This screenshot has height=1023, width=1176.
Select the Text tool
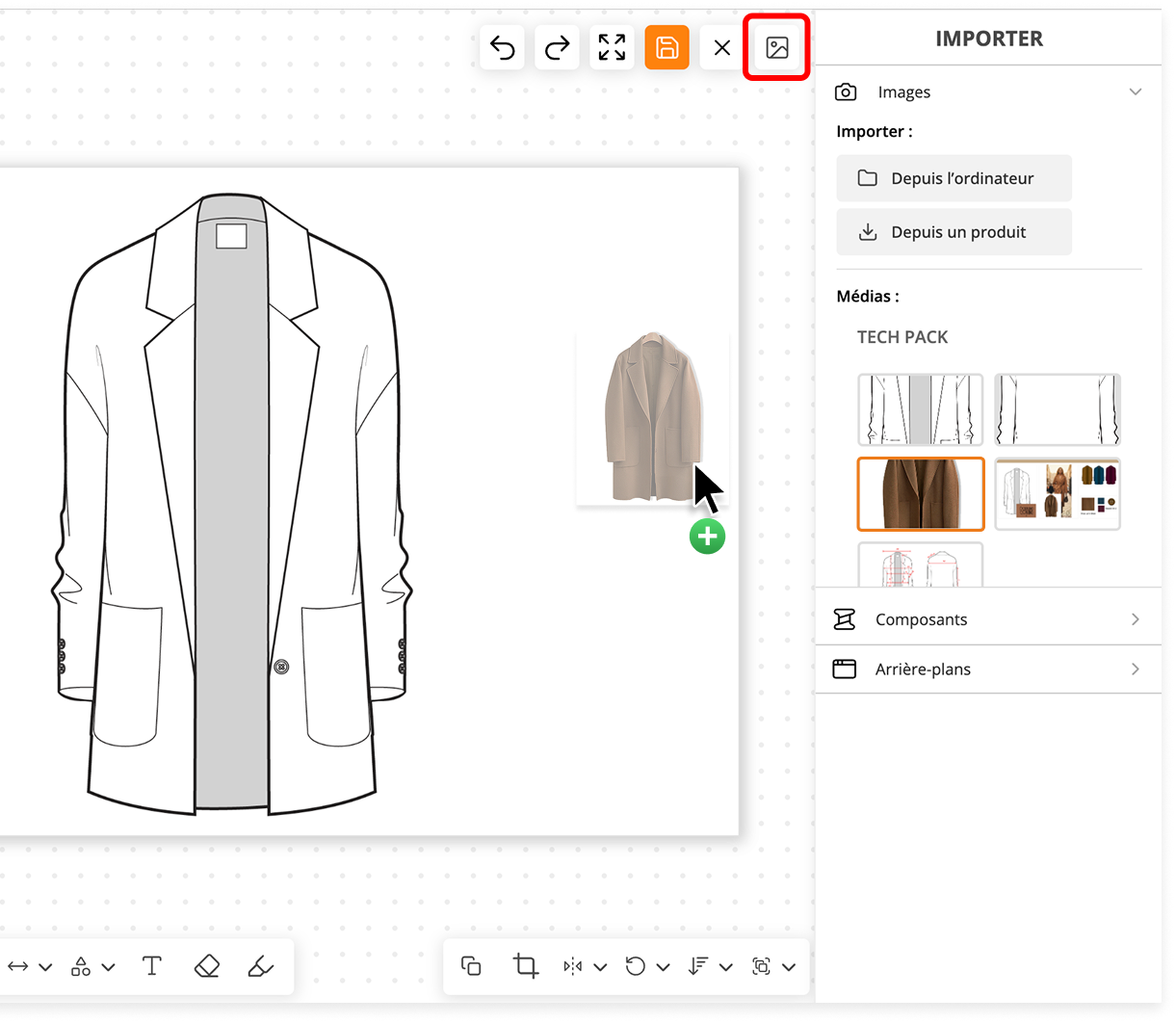(151, 966)
